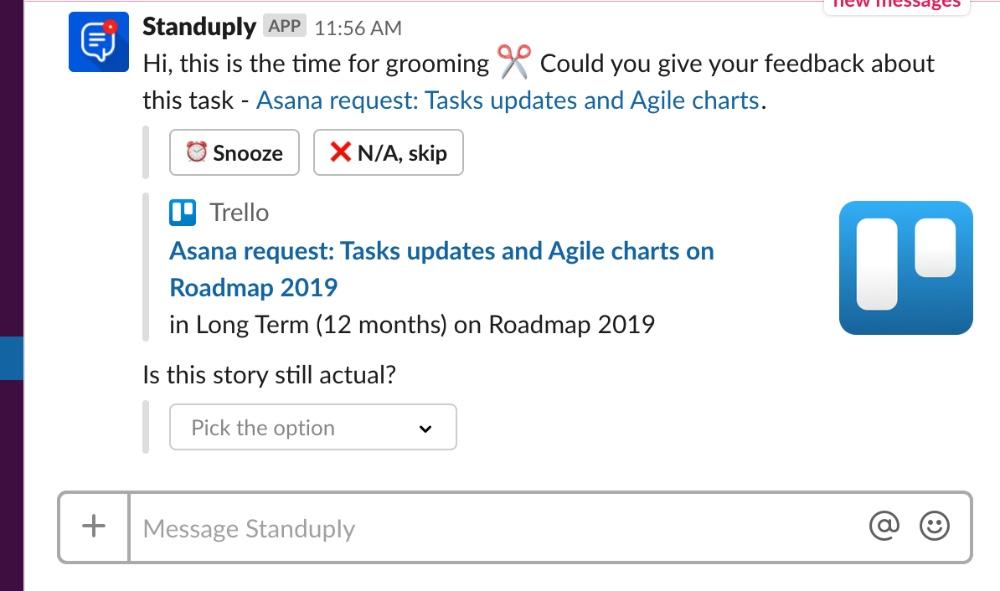Click the alarm clock icon on Snooze
The width and height of the screenshot is (1000, 591).
click(196, 152)
